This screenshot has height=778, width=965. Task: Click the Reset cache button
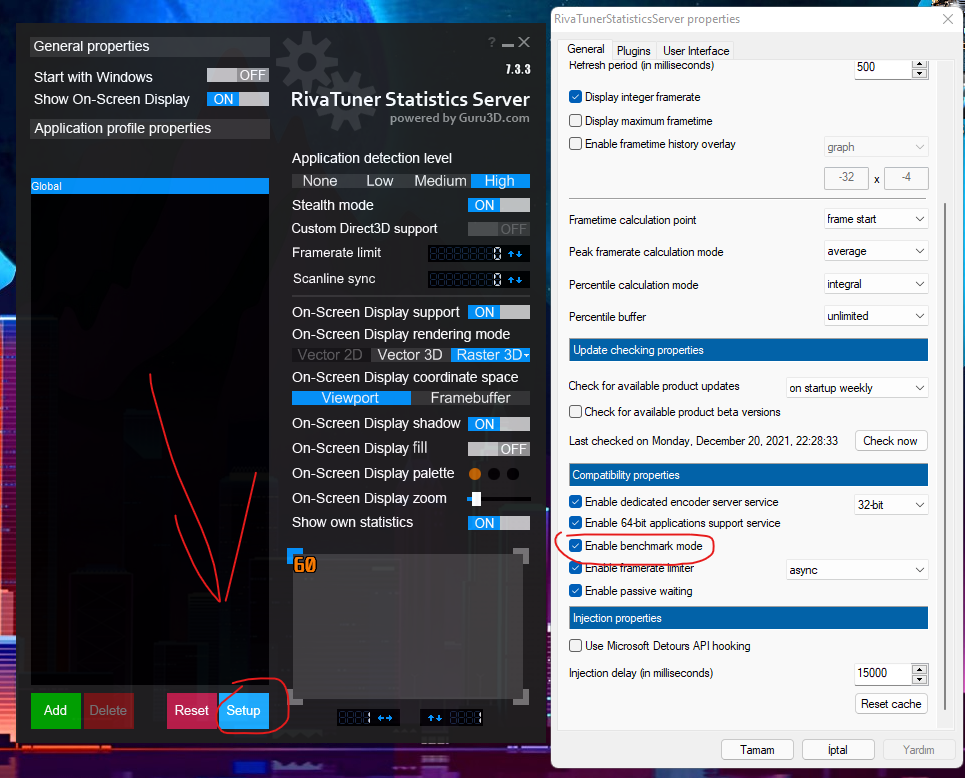(891, 704)
